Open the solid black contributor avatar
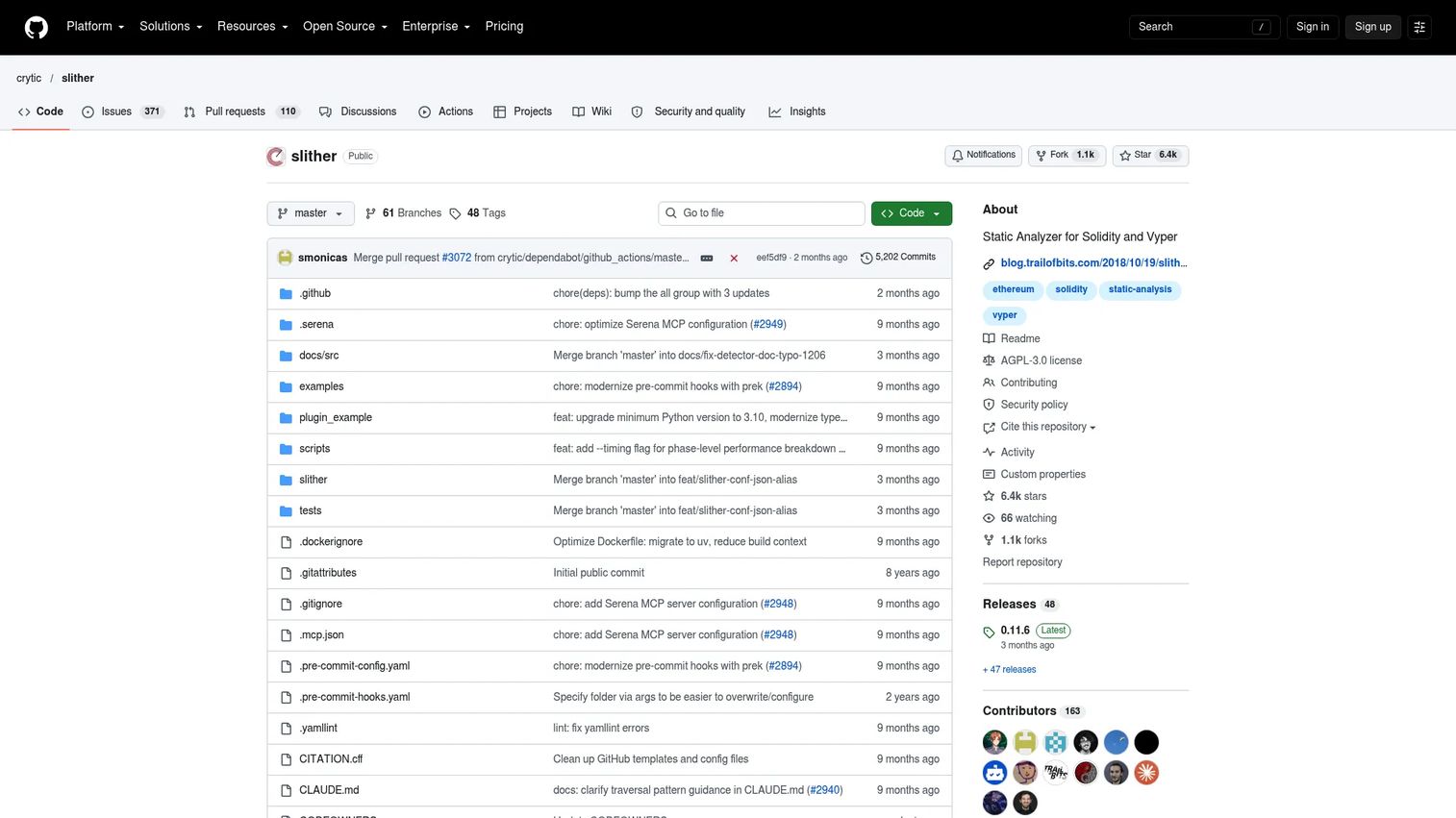The height and width of the screenshot is (818, 1456). tap(1146, 742)
